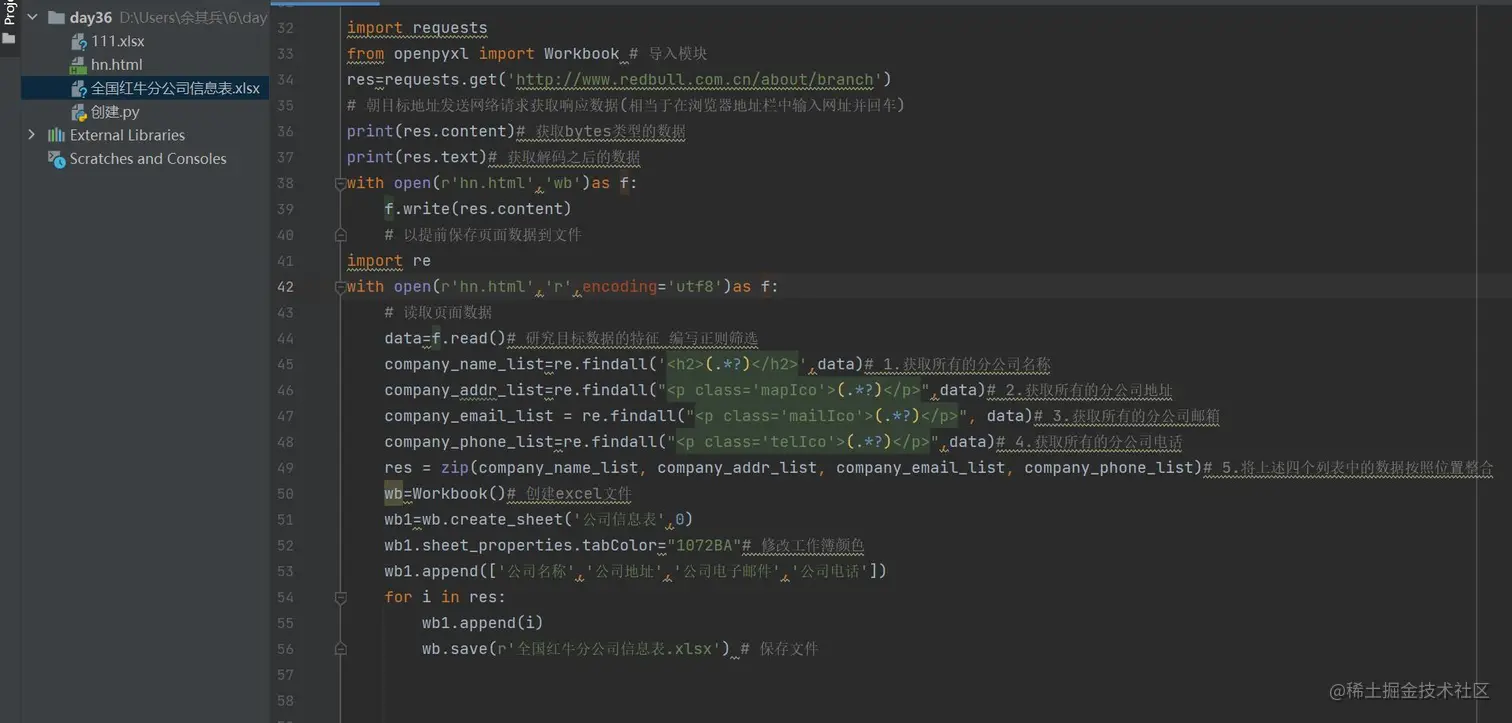Click the 111.xlsx file icon

pos(79,41)
